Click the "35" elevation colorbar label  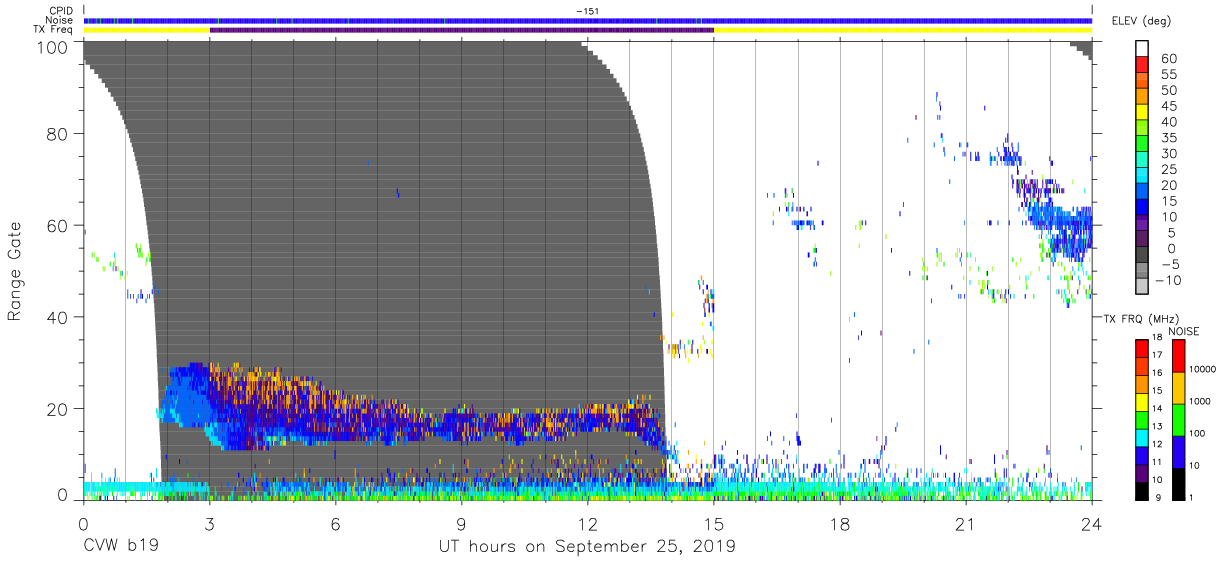pos(1169,138)
